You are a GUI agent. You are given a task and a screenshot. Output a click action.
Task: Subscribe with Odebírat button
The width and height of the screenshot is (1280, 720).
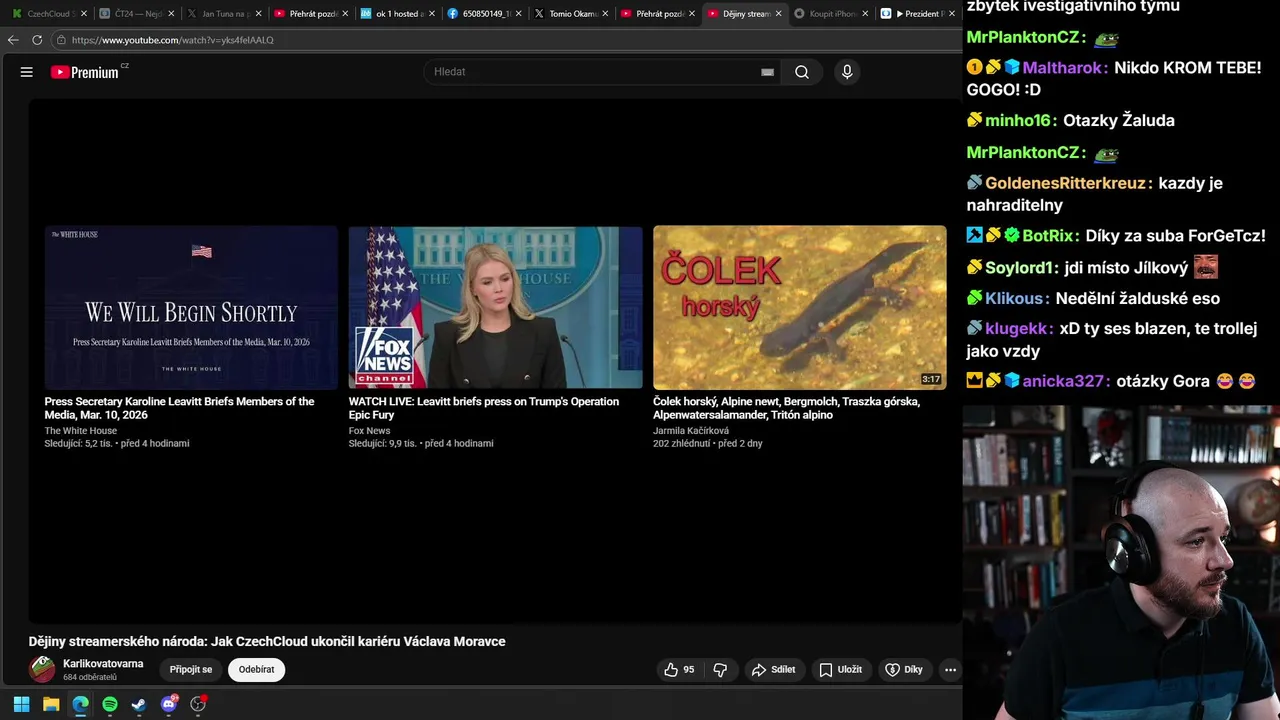[x=257, y=670]
